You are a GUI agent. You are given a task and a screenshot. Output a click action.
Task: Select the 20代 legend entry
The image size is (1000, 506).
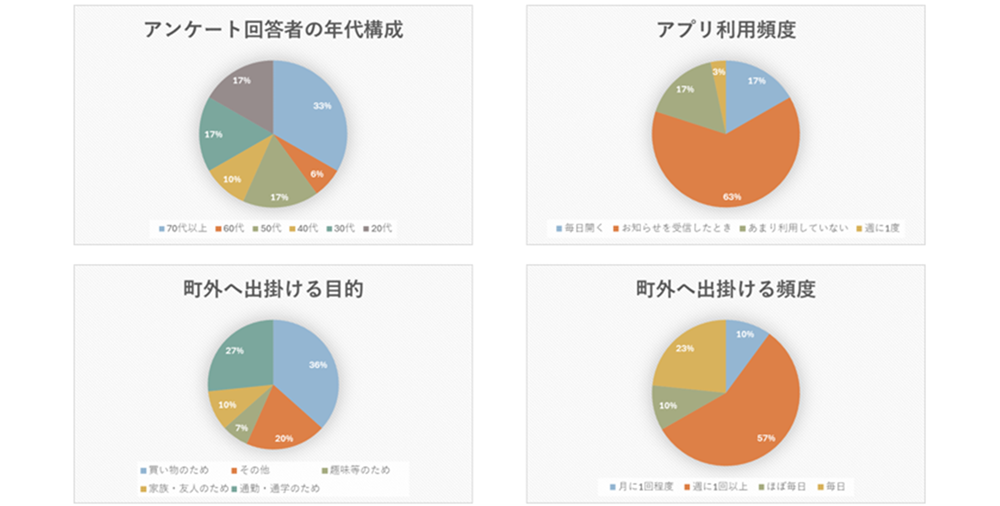coord(380,229)
